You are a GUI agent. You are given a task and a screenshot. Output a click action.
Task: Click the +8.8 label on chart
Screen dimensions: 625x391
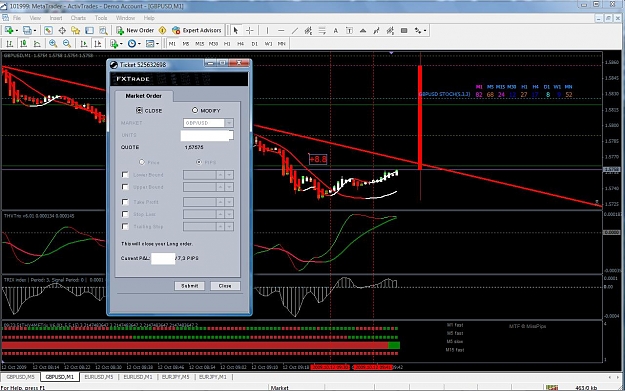tap(318, 159)
